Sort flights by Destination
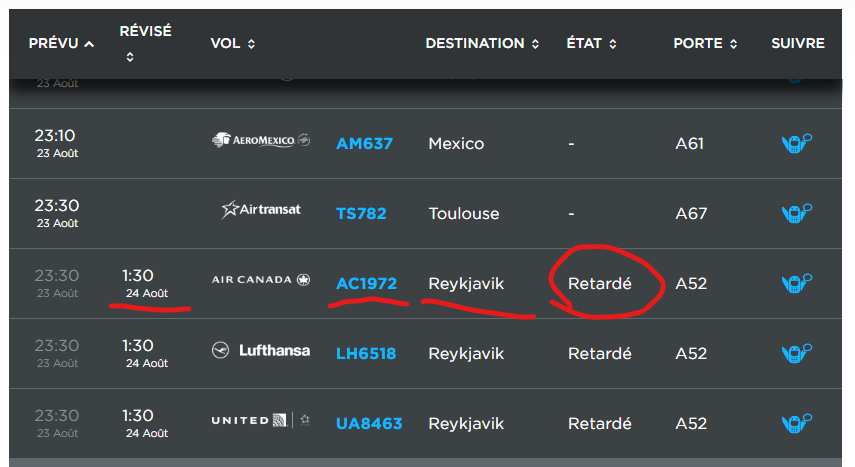The height and width of the screenshot is (467, 855). point(482,44)
